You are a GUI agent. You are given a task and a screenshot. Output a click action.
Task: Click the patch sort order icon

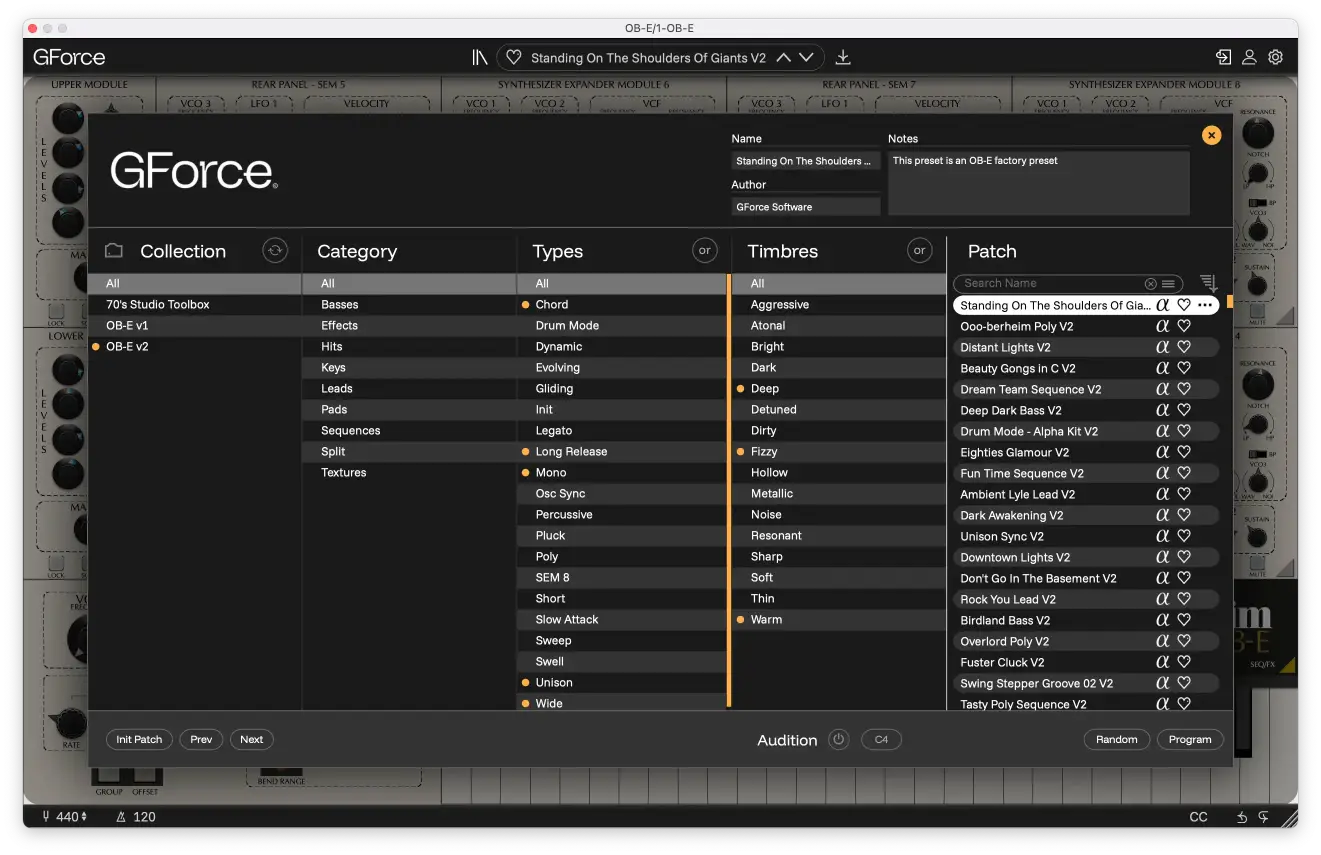(1208, 284)
